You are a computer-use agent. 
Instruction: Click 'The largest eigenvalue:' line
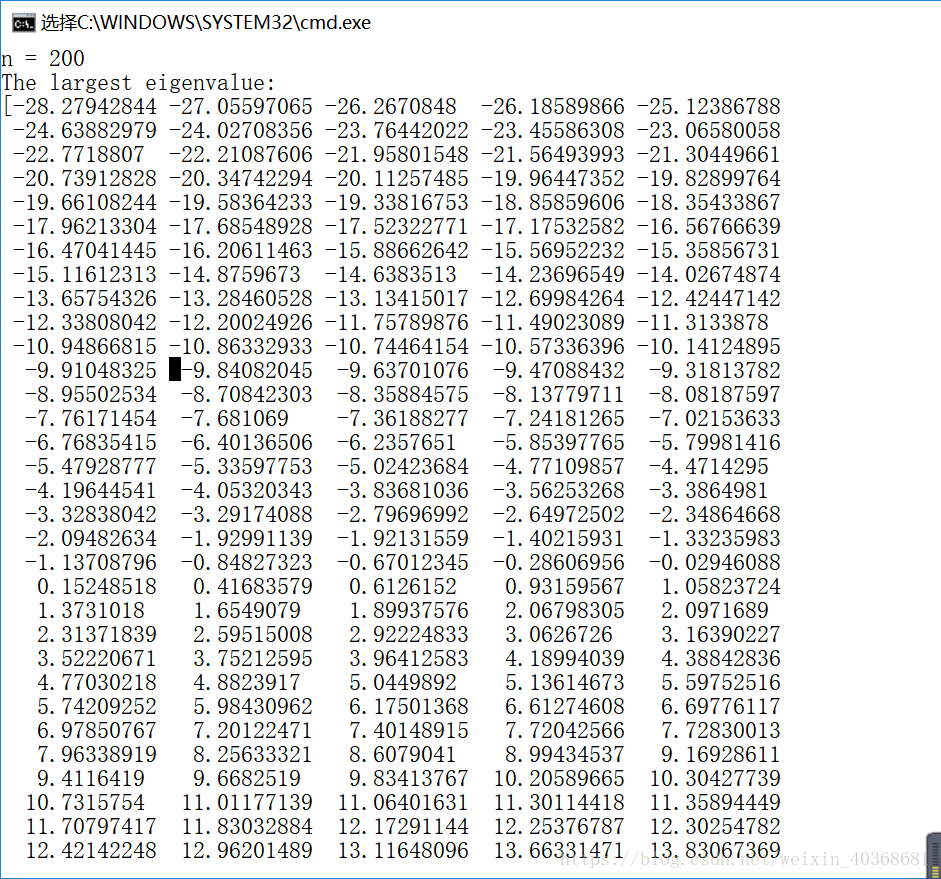click(x=138, y=83)
